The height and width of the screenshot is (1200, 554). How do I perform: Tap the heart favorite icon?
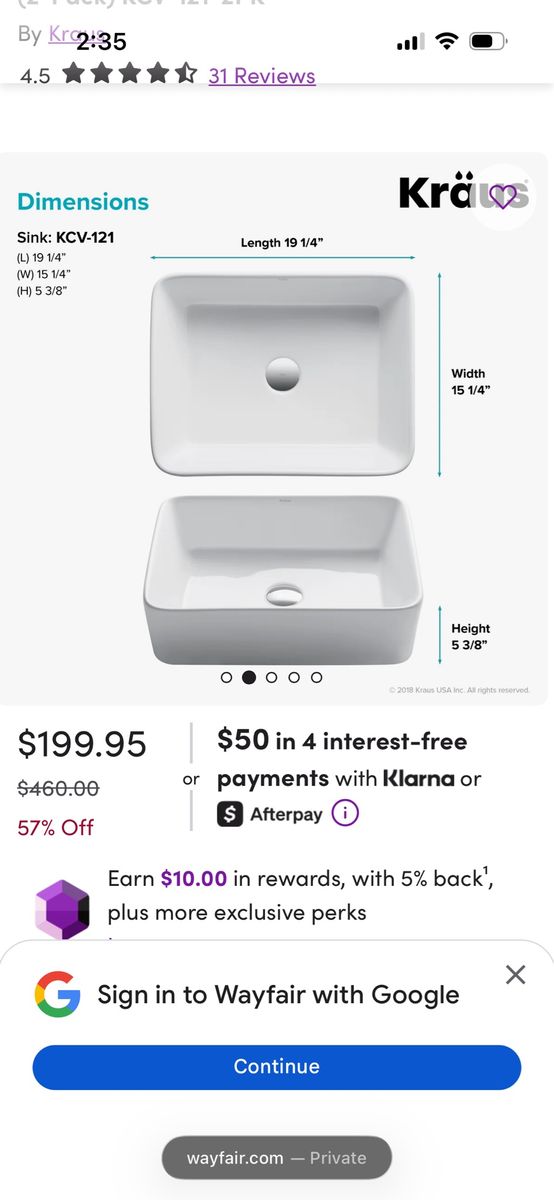(503, 196)
